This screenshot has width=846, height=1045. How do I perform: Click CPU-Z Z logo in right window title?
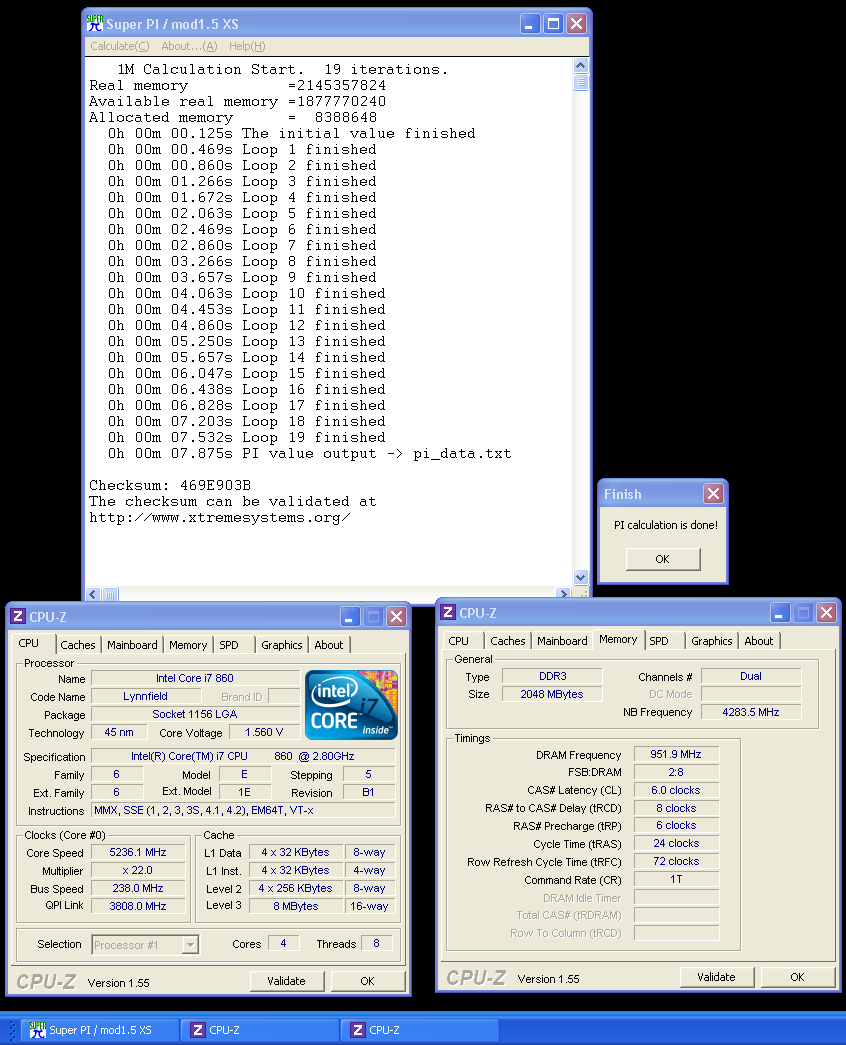coord(448,612)
